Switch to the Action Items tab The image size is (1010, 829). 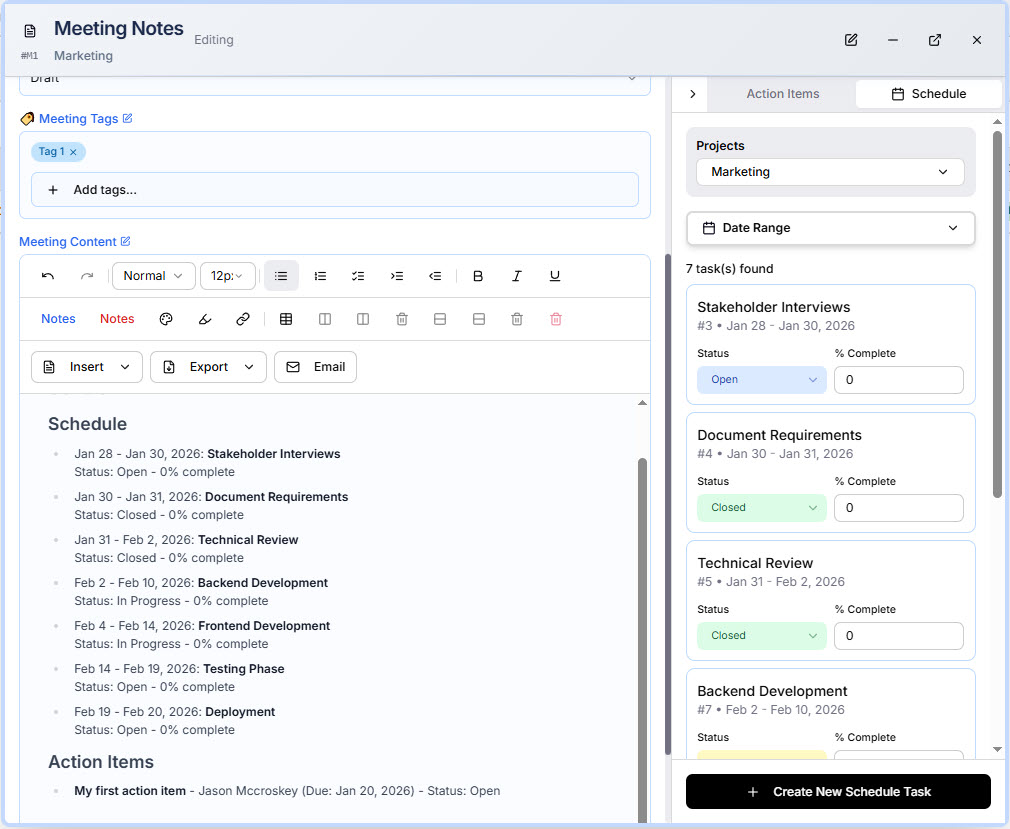point(781,93)
